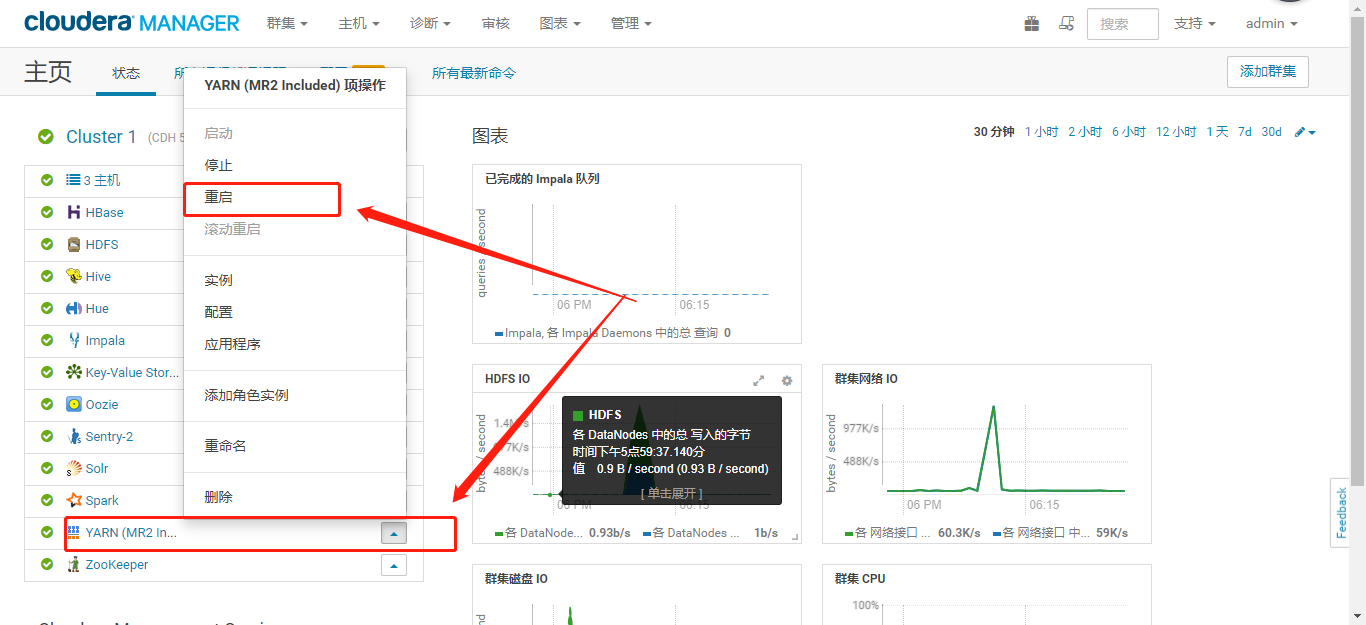This screenshot has height=625, width=1366.
Task: Open the 诊断 dropdown menu
Action: coord(430,23)
